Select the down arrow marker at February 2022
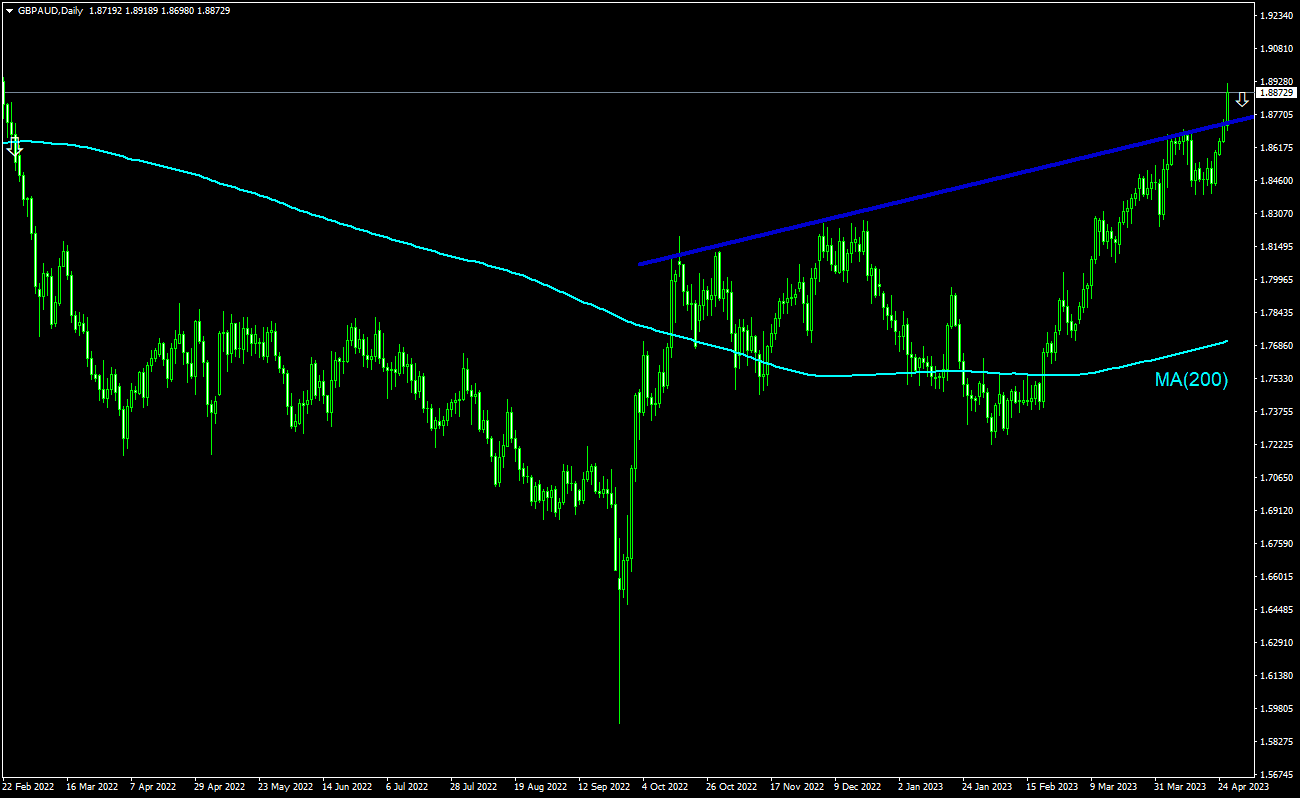The width and height of the screenshot is (1300, 798). click(x=14, y=147)
